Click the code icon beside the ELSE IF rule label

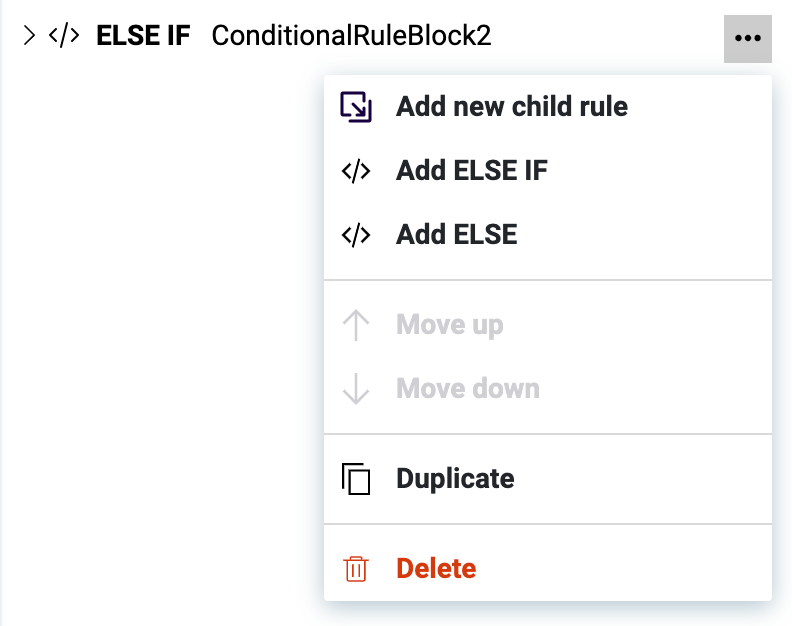[64, 37]
